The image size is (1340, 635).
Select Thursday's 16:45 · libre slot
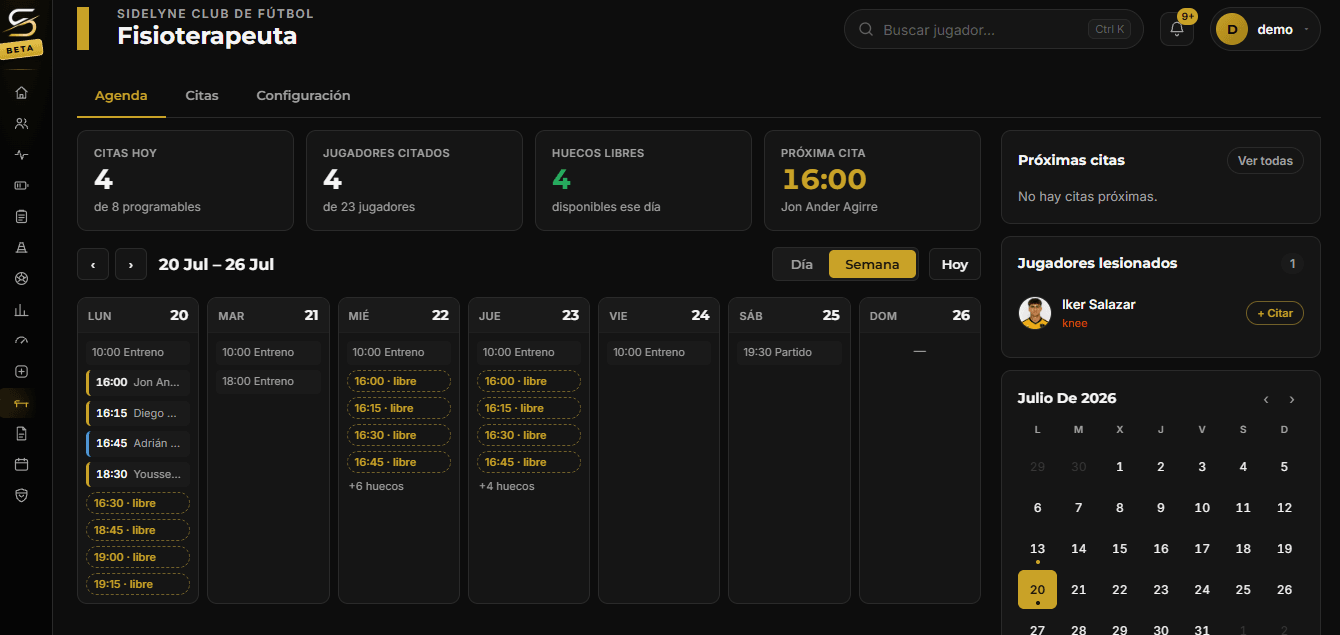pyautogui.click(x=529, y=462)
